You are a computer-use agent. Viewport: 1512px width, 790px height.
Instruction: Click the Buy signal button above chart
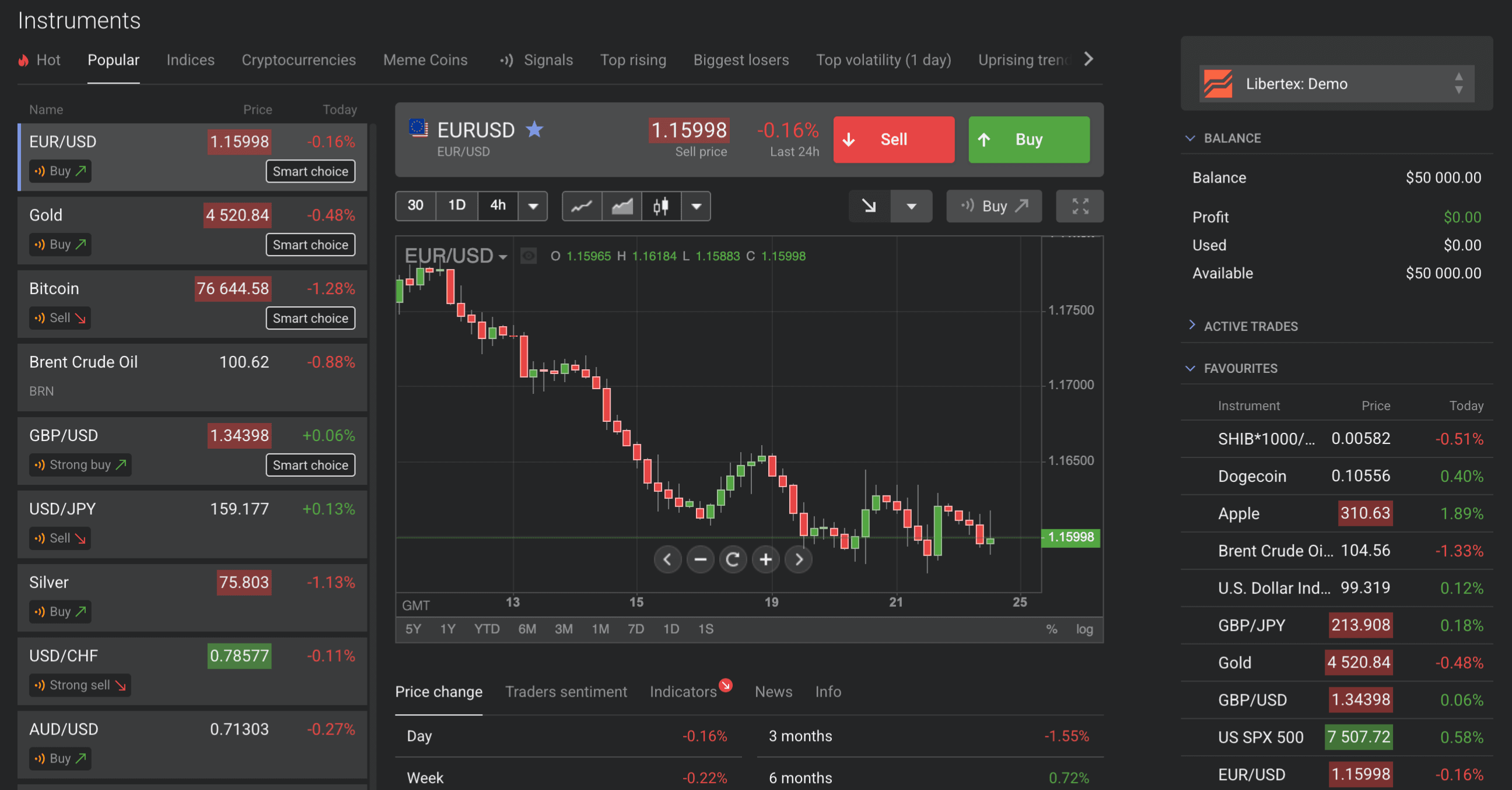[994, 206]
